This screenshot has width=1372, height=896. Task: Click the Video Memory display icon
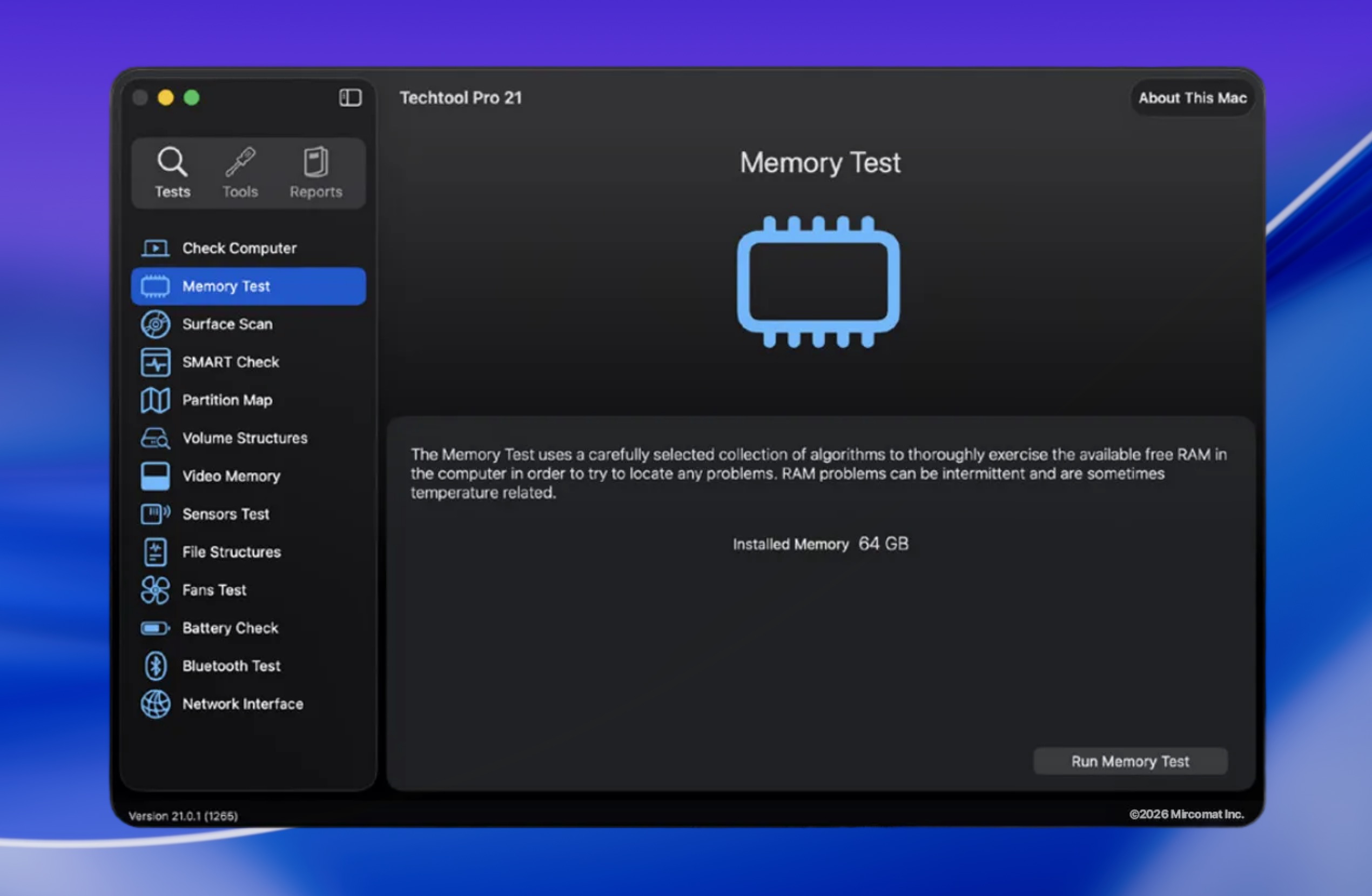point(155,476)
